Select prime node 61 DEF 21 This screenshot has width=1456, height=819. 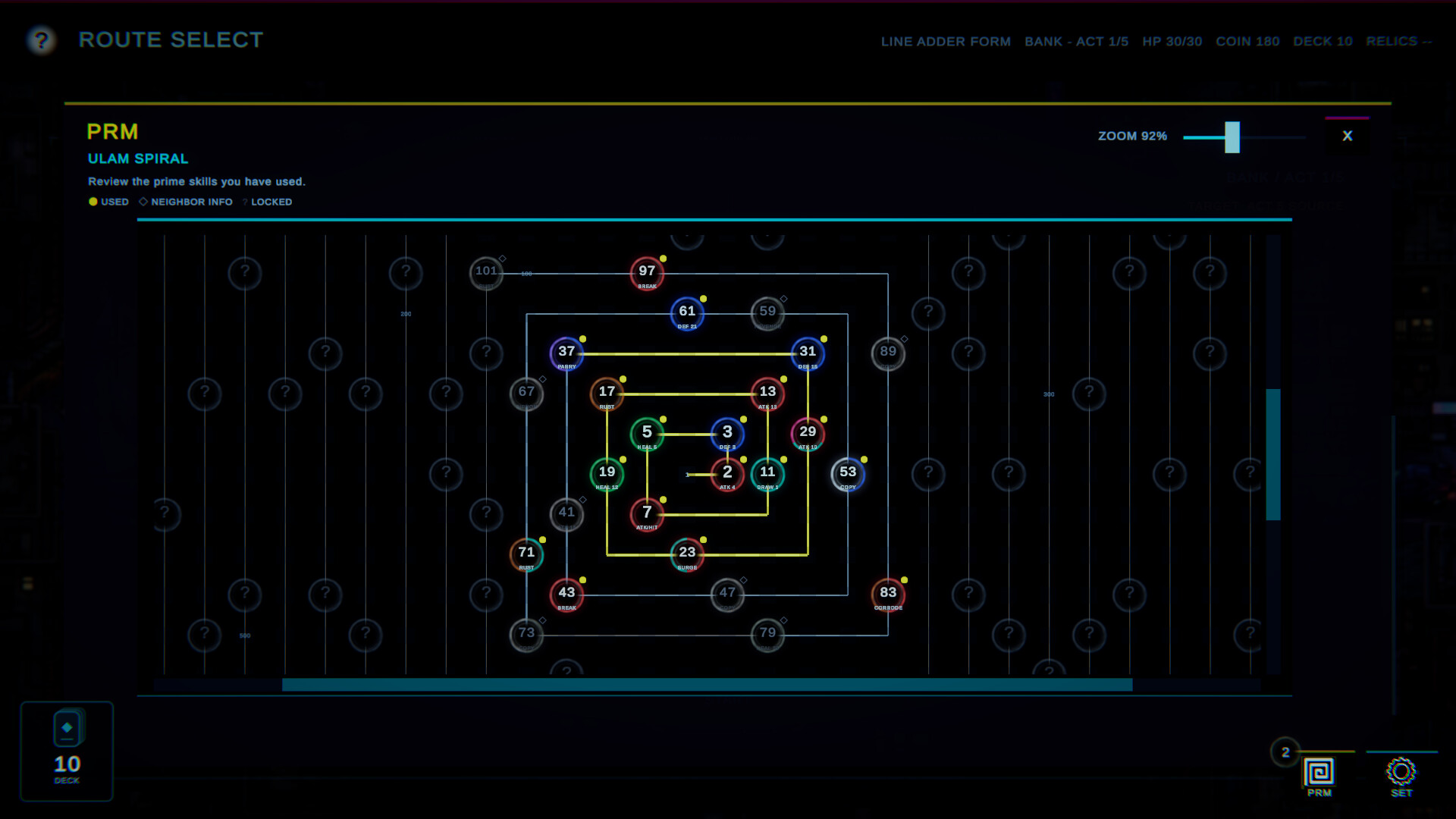tap(687, 313)
